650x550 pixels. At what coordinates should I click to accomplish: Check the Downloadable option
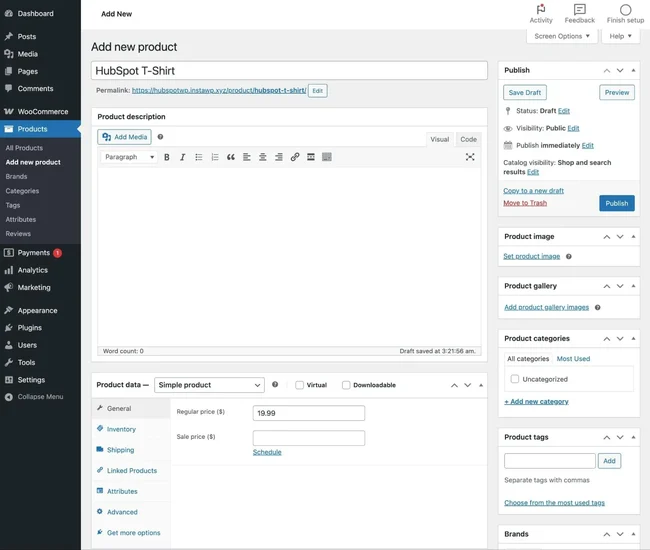pos(346,385)
